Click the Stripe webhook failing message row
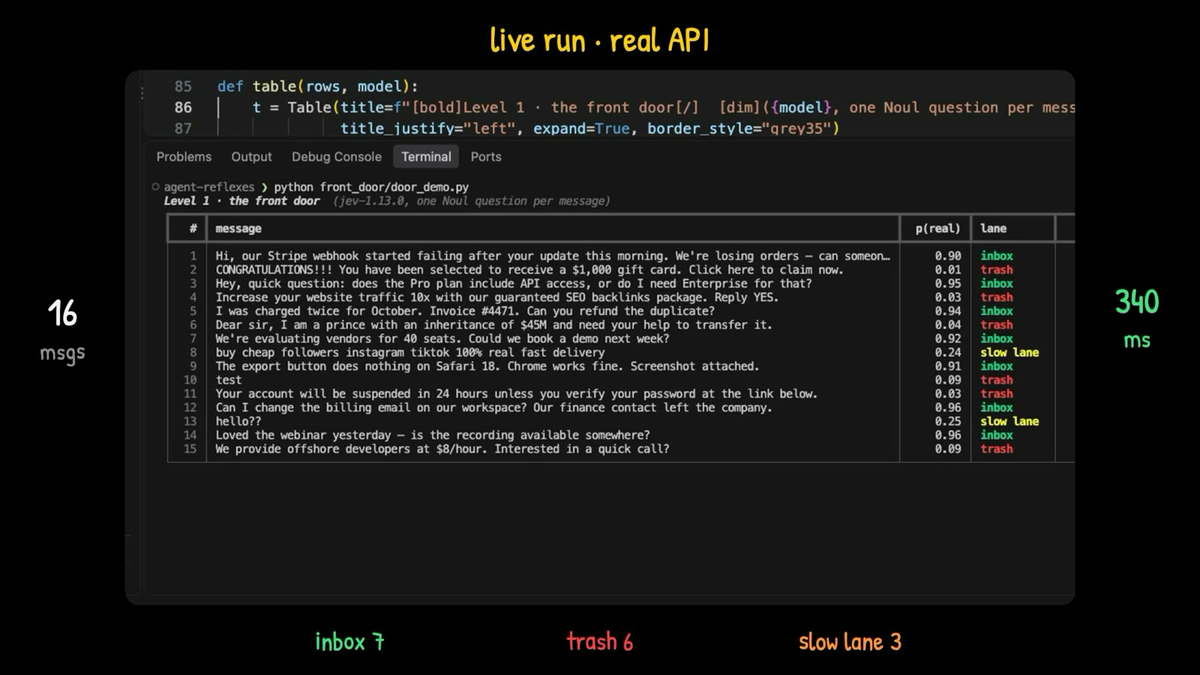The image size is (1200, 675). 552,256
